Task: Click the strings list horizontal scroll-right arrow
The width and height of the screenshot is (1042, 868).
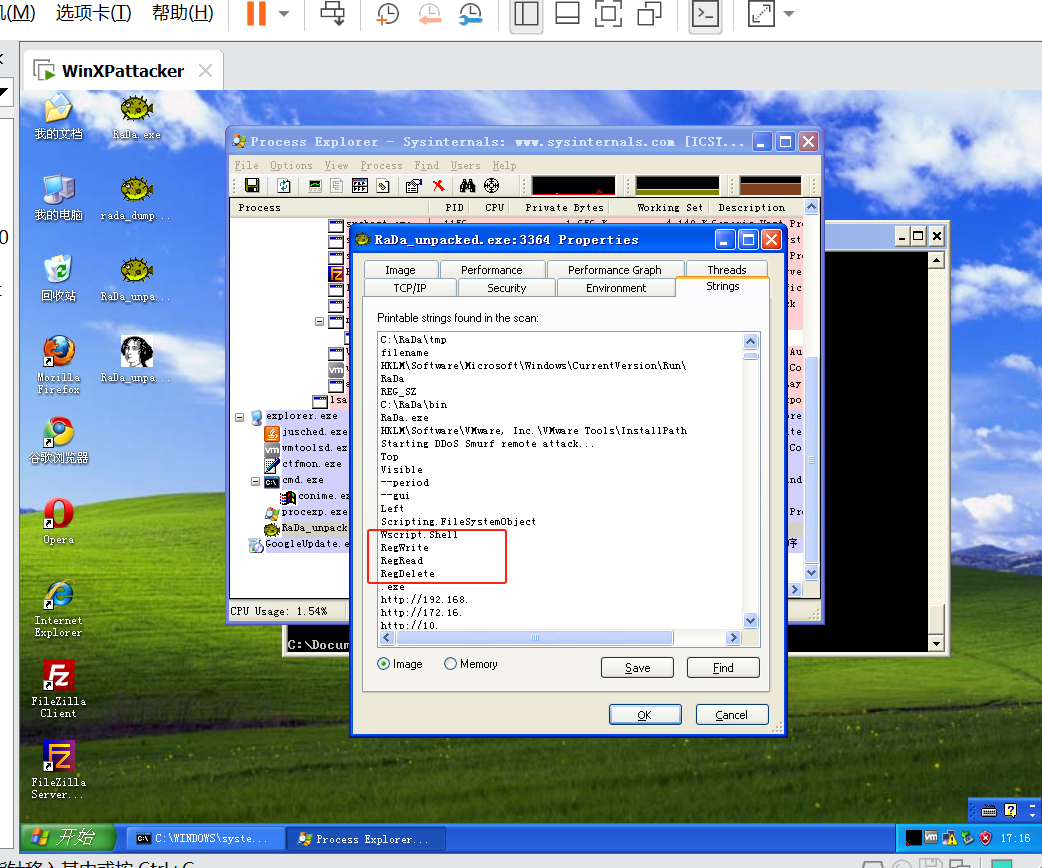Action: [733, 637]
